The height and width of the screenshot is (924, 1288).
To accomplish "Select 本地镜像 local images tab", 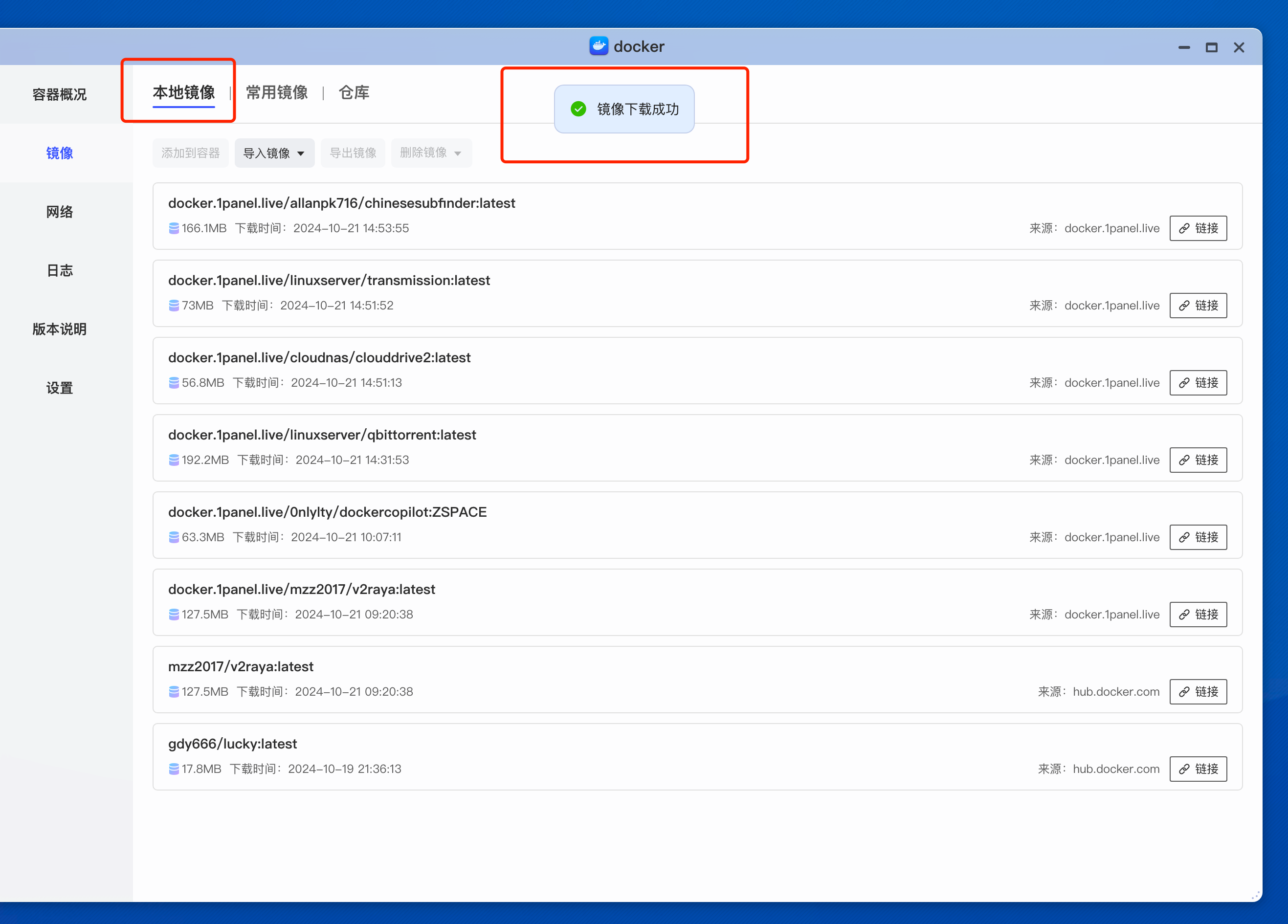I will (x=183, y=92).
